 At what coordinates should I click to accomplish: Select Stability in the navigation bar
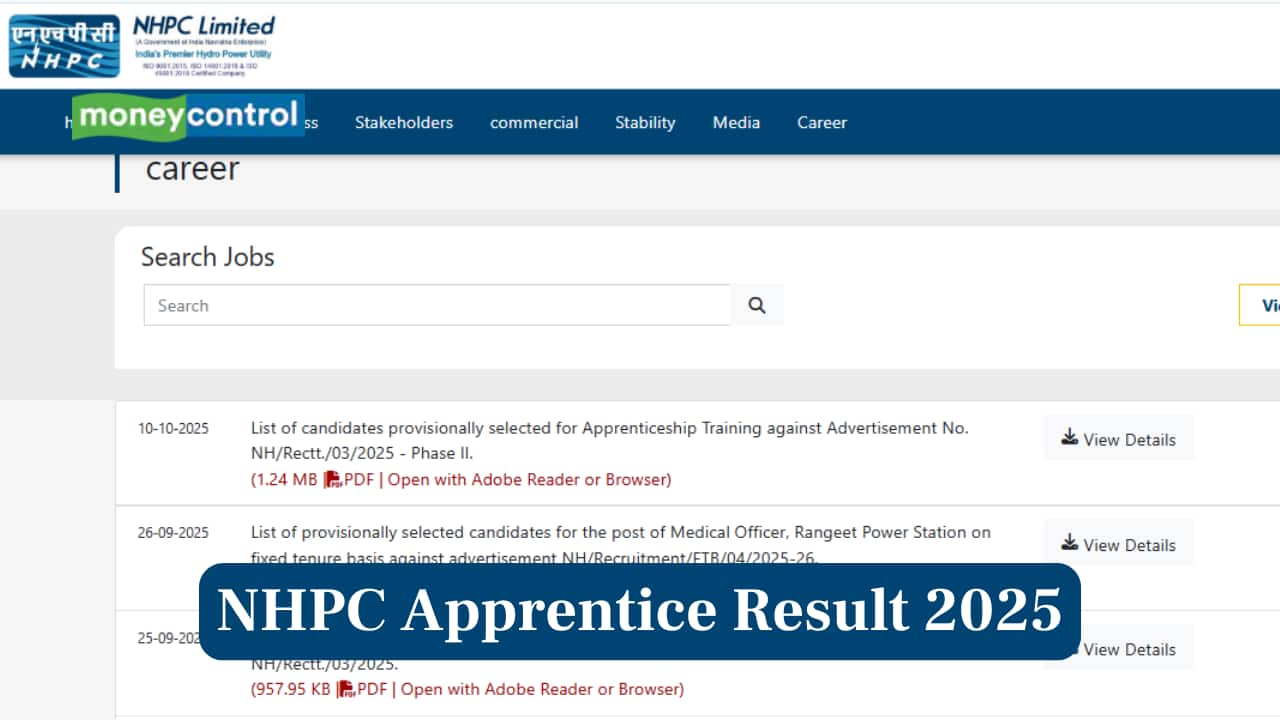pos(645,122)
